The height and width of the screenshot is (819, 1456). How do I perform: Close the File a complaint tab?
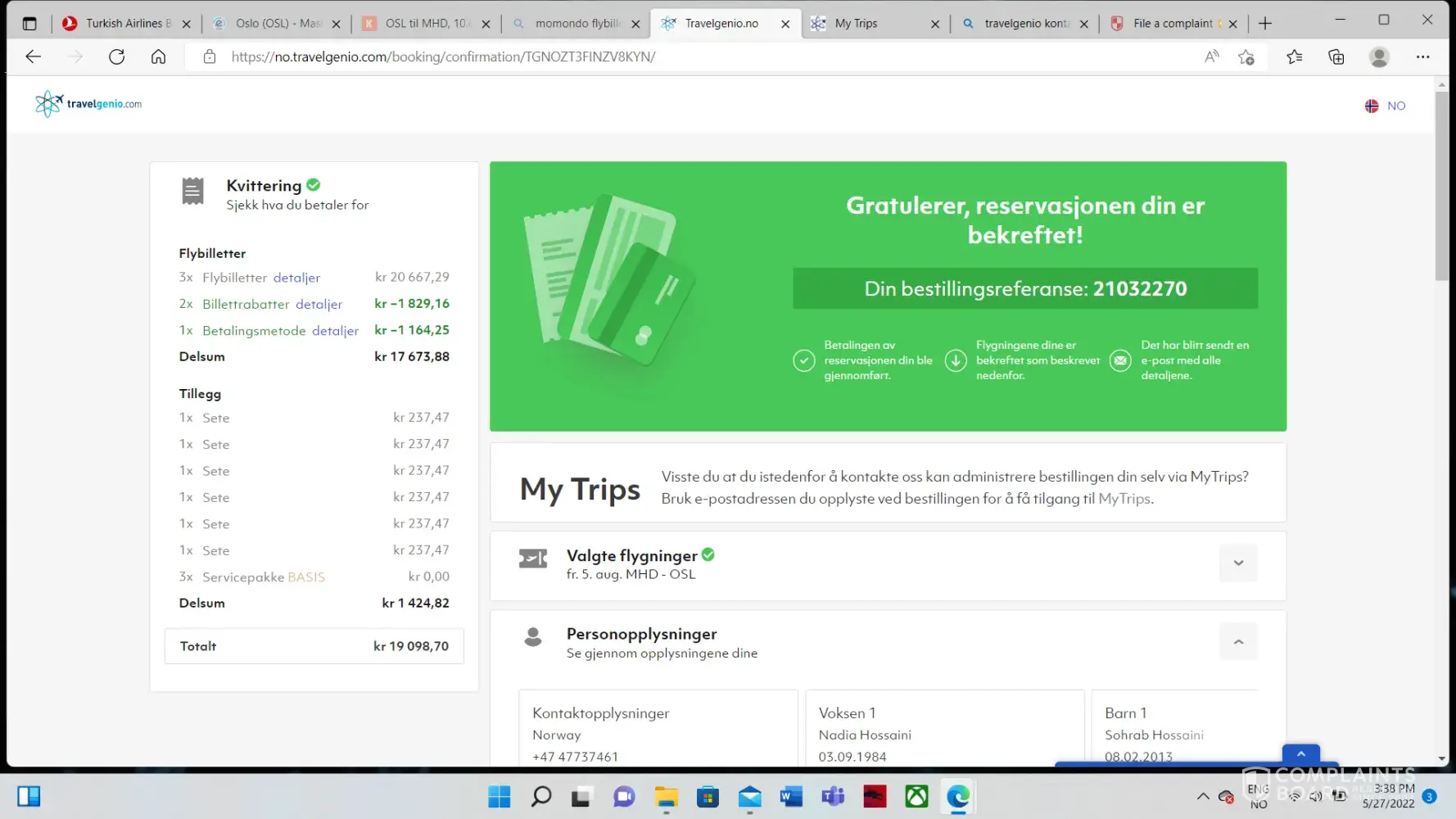(x=1232, y=24)
